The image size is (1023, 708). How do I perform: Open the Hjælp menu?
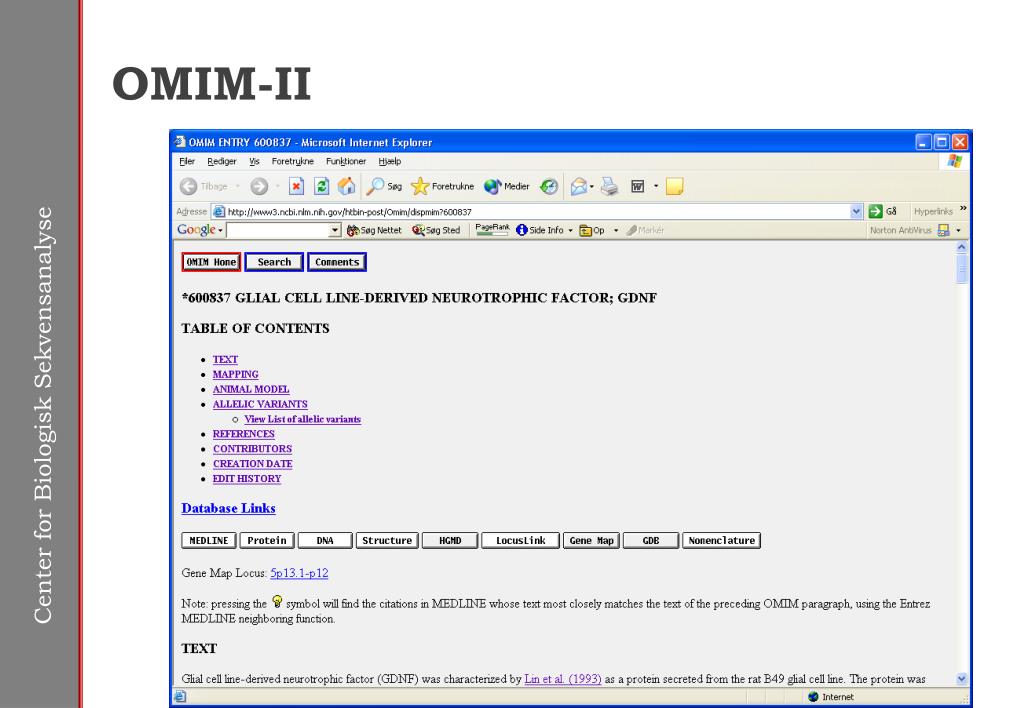tap(389, 161)
